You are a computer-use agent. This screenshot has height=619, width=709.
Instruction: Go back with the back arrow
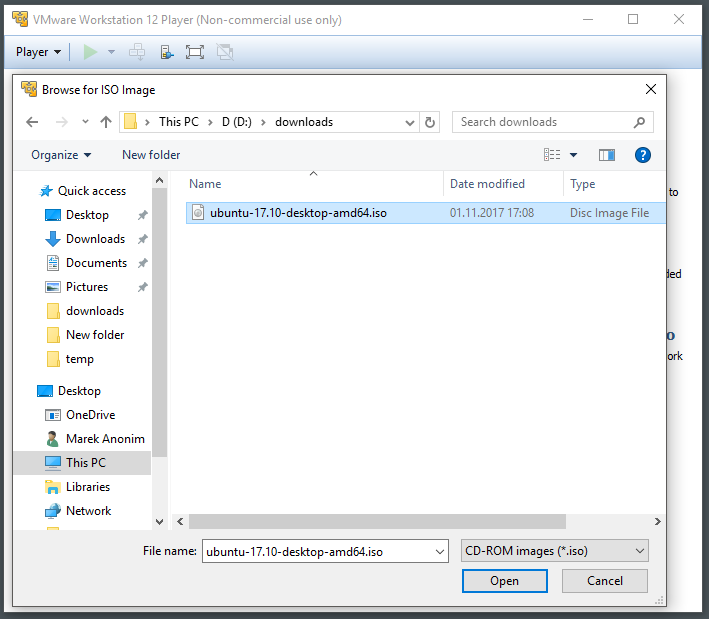click(32, 122)
